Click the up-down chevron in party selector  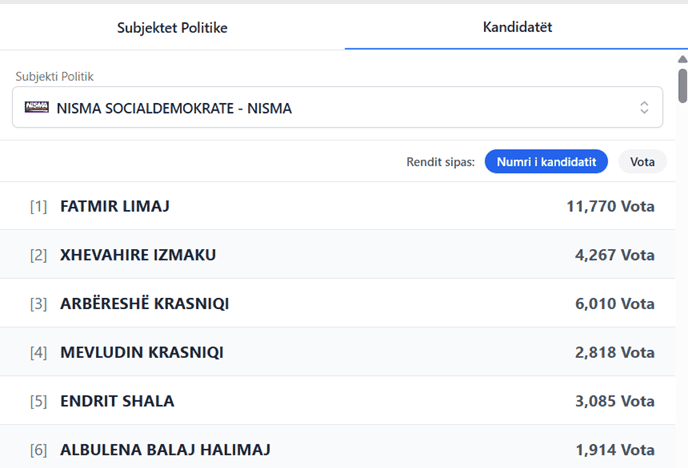click(644, 107)
